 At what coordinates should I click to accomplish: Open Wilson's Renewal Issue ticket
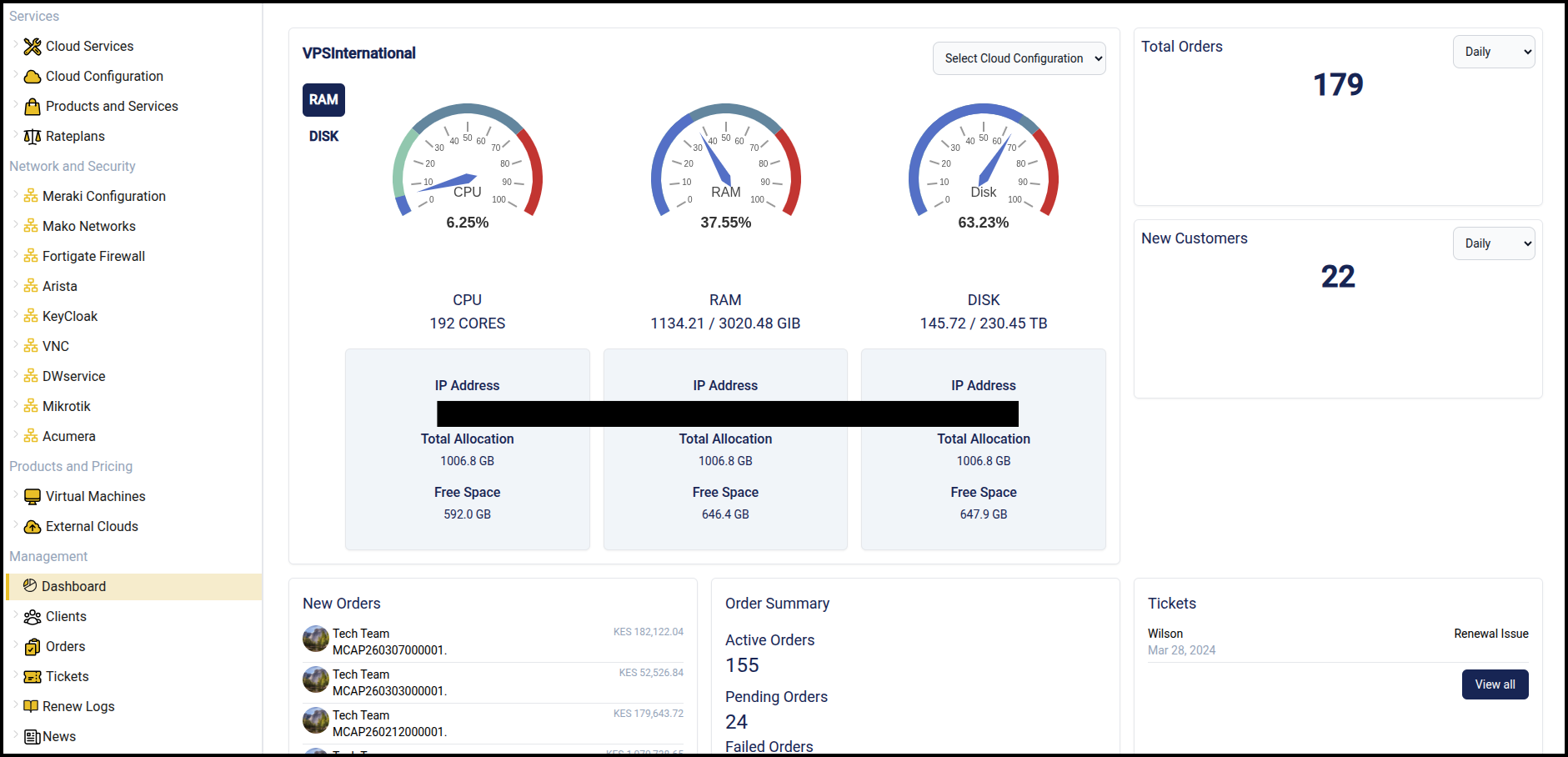(x=1338, y=642)
